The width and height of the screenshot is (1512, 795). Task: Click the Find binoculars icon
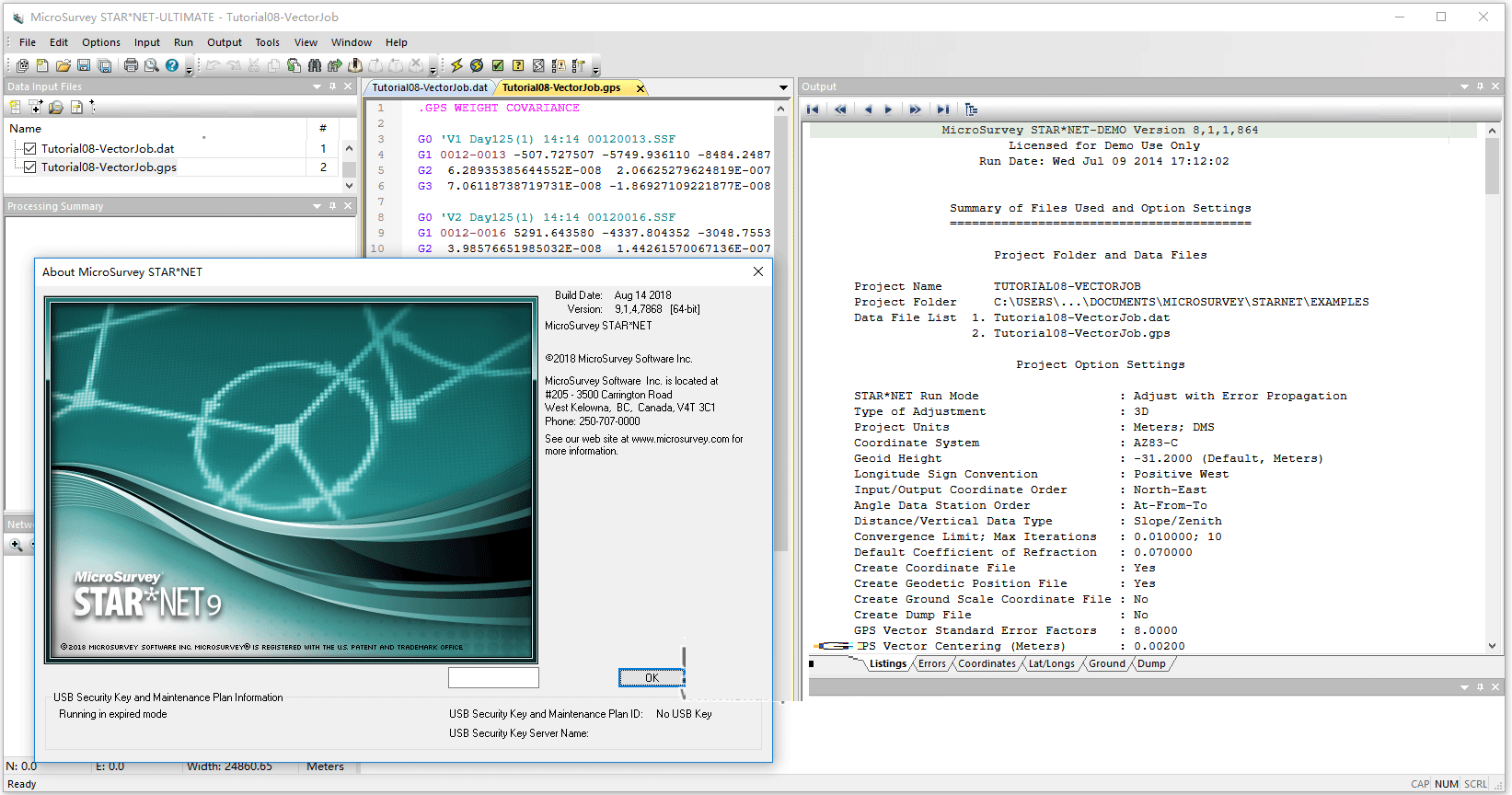315,65
